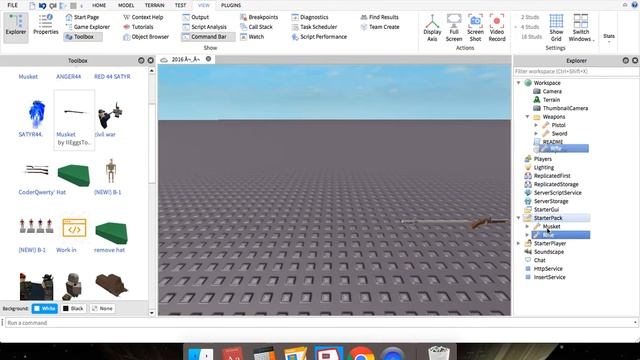Screen dimensions: 640x360
Task: Expand the StarterPlayer node
Action: point(519,243)
